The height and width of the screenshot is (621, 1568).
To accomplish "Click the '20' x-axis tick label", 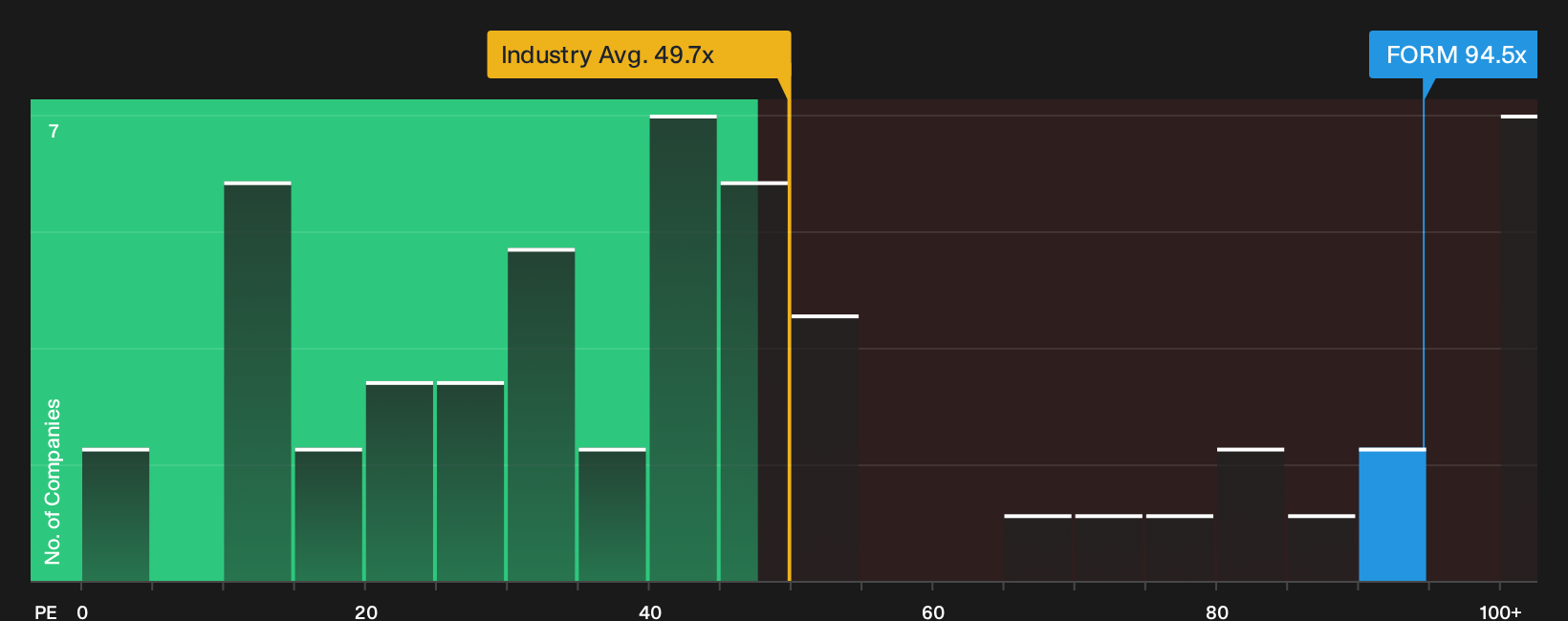I will (x=366, y=611).
